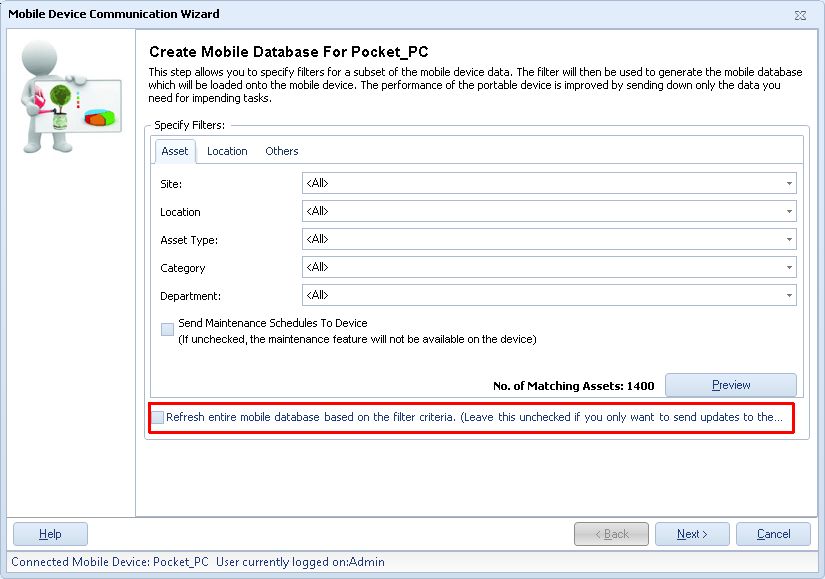
Task: Click the presenter illustration graphic
Action: click(x=70, y=95)
